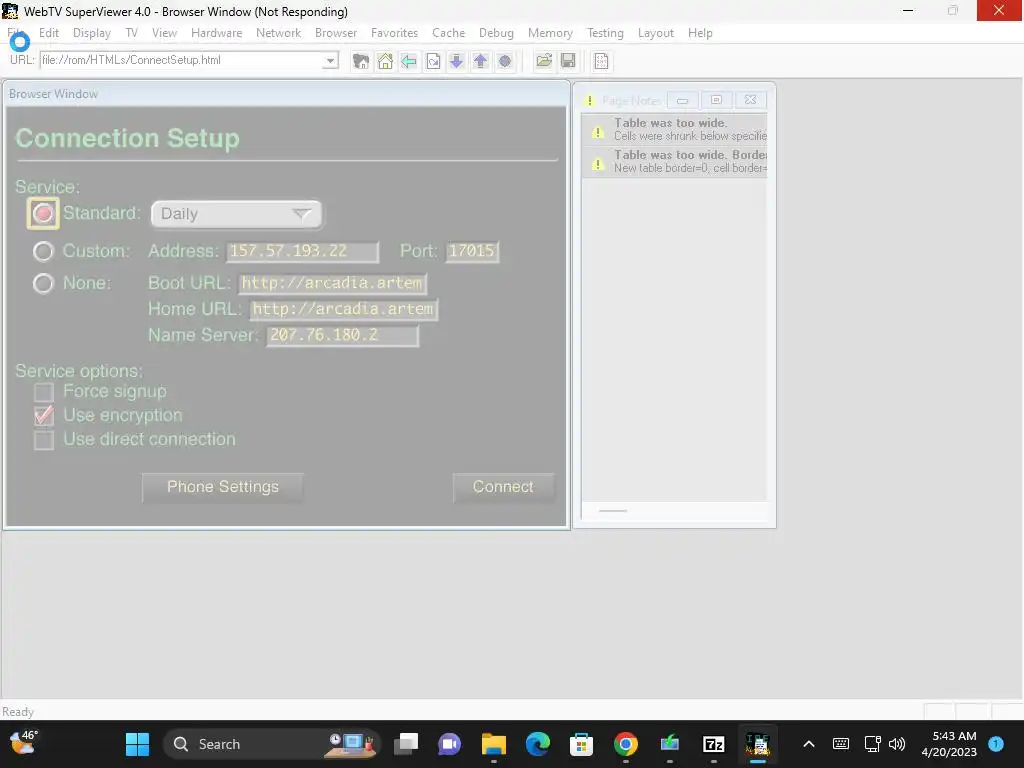Enable Use direct connection checkbox

tap(44, 440)
